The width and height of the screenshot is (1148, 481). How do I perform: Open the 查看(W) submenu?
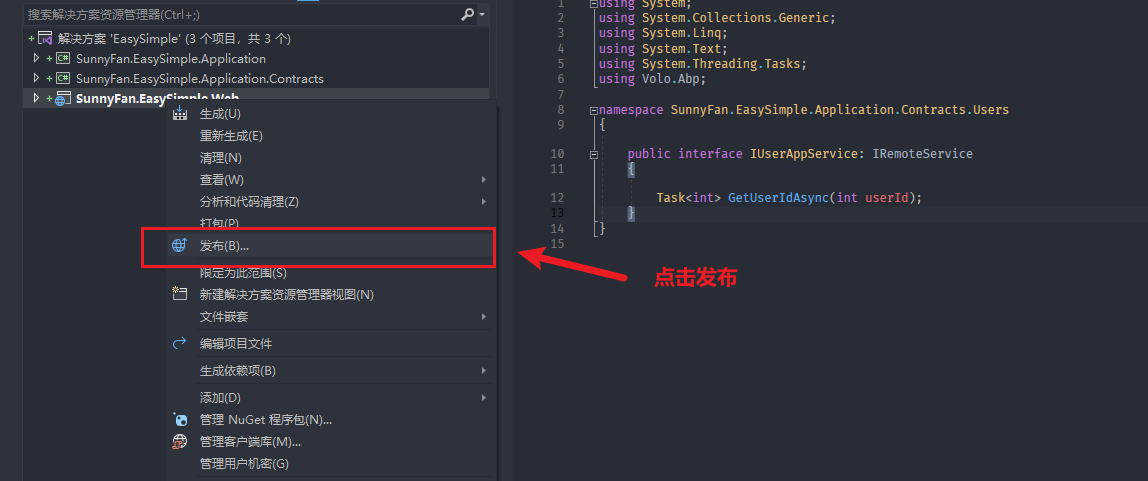coord(331,179)
